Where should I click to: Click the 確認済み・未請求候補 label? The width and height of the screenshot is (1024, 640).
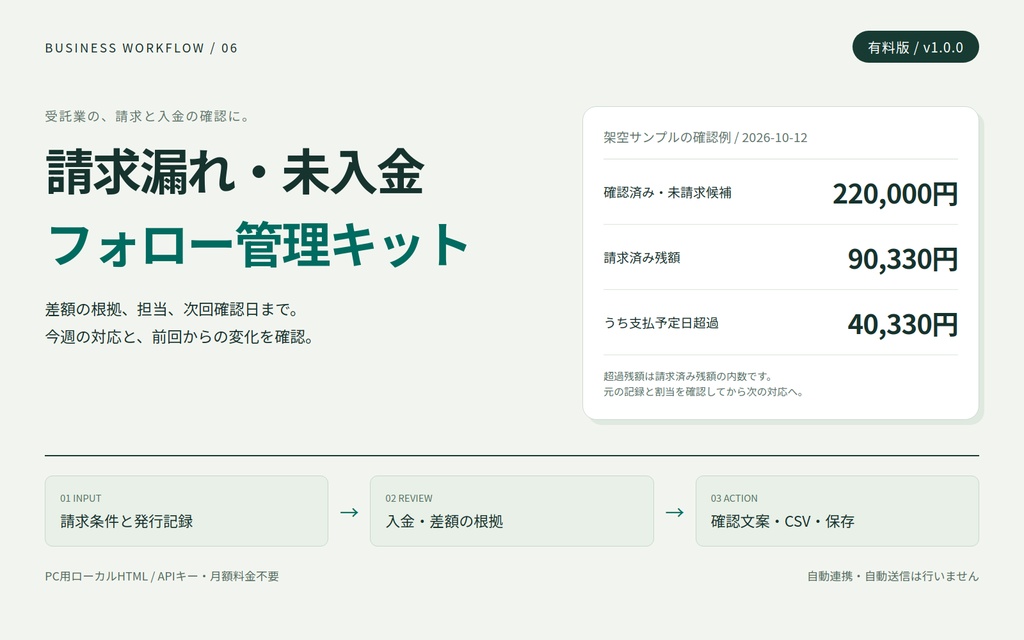click(x=667, y=193)
